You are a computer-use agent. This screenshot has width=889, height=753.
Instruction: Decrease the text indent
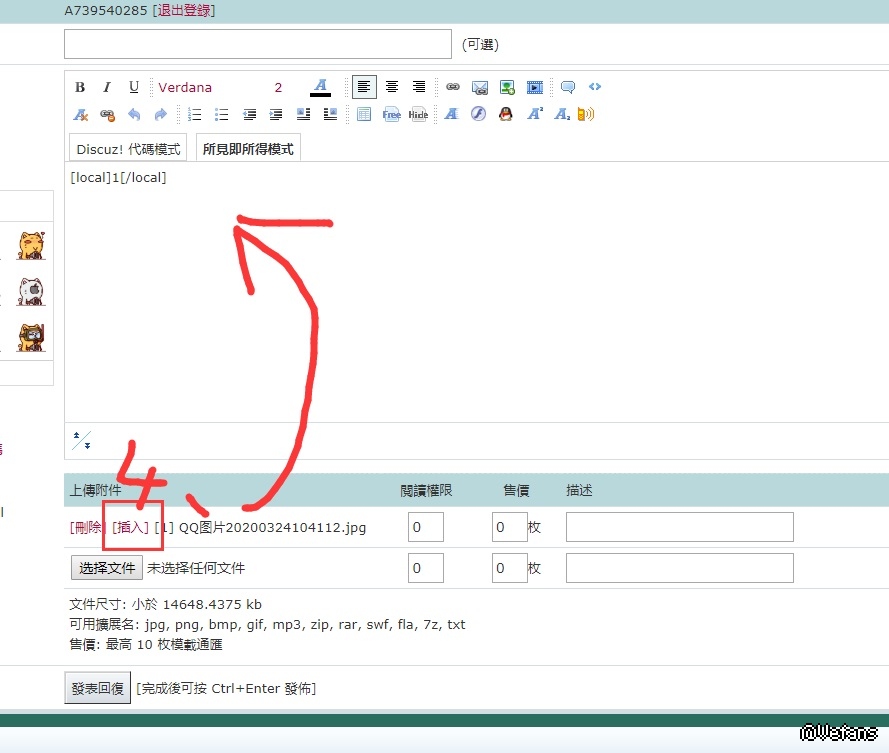(249, 115)
